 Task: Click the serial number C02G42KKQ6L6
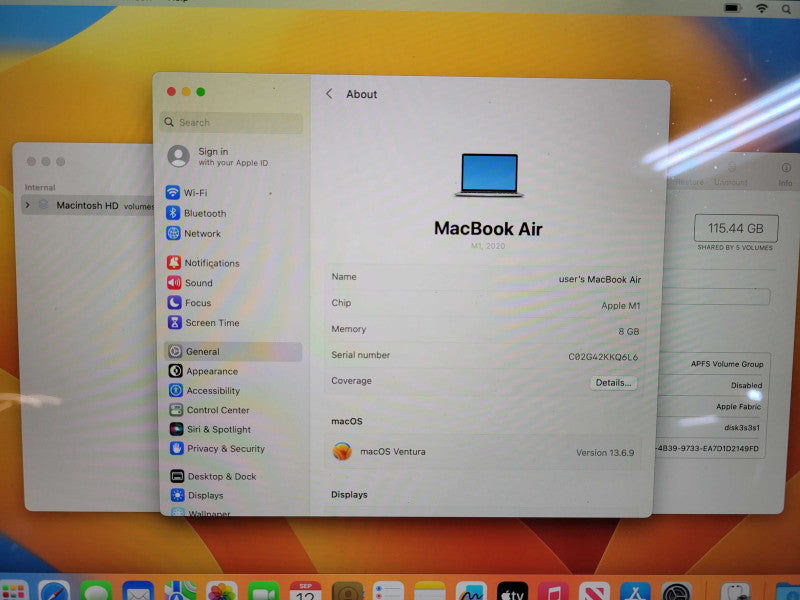pyautogui.click(x=603, y=357)
